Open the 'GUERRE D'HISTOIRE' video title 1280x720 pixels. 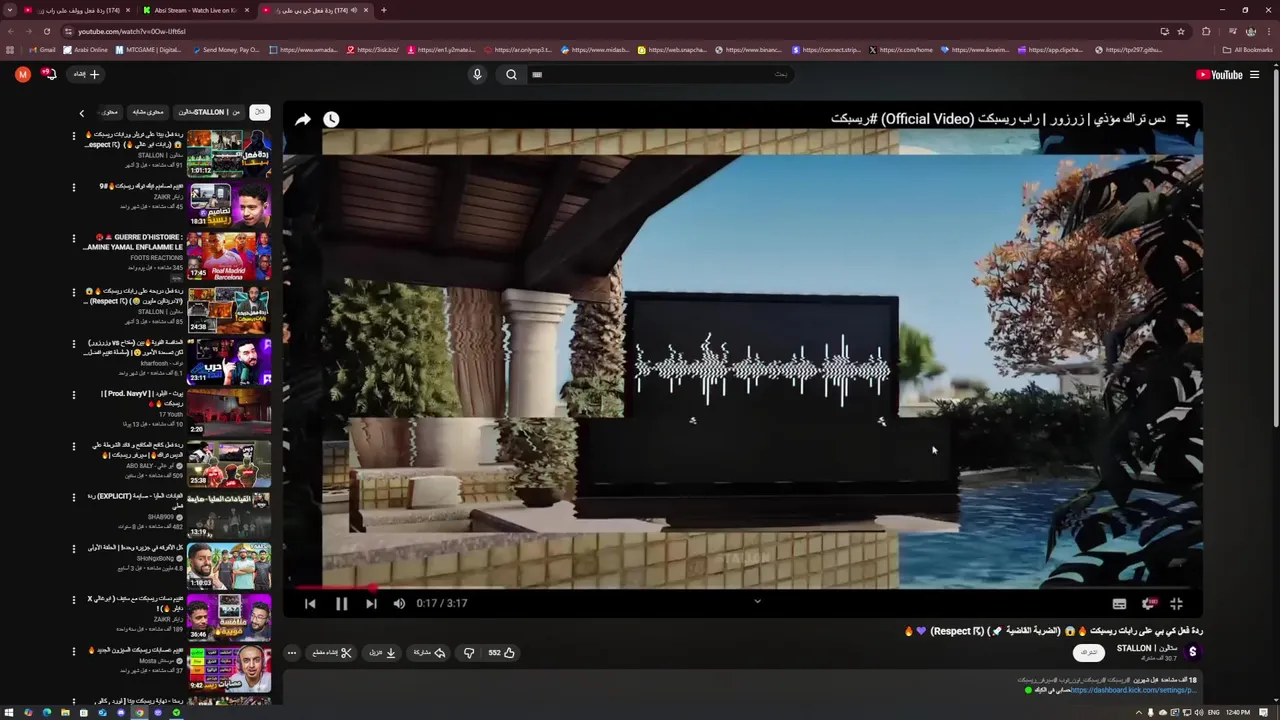click(134, 243)
